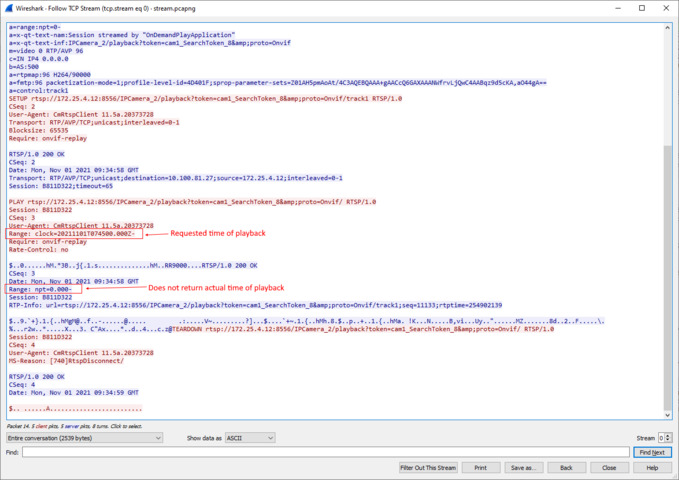Viewport: 679px width, 480px height.
Task: Click the Stream number stepper
Action: pyautogui.click(x=664, y=437)
